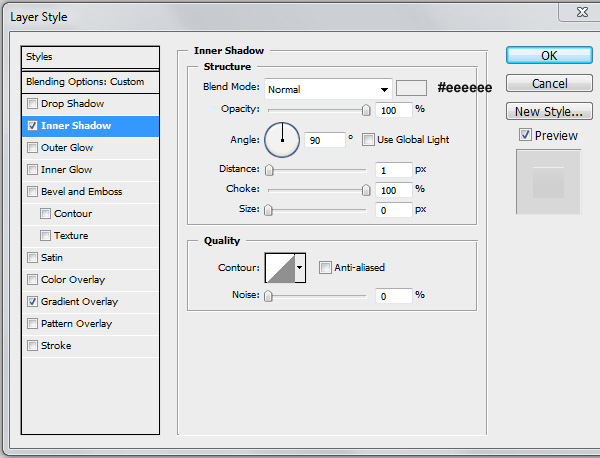Click the Choke value field
The height and width of the screenshot is (458, 600).
[x=394, y=190]
